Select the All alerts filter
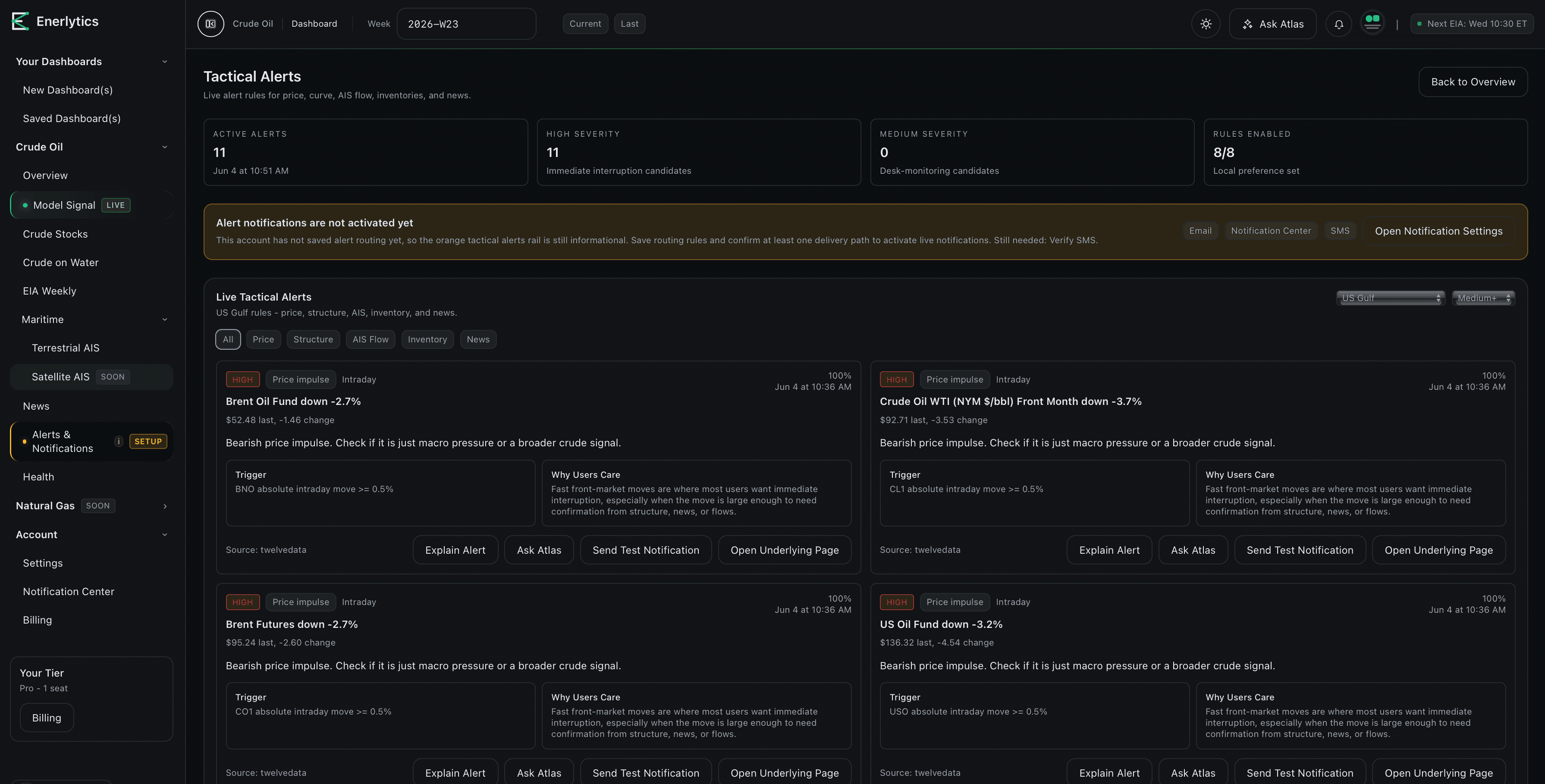 (228, 339)
